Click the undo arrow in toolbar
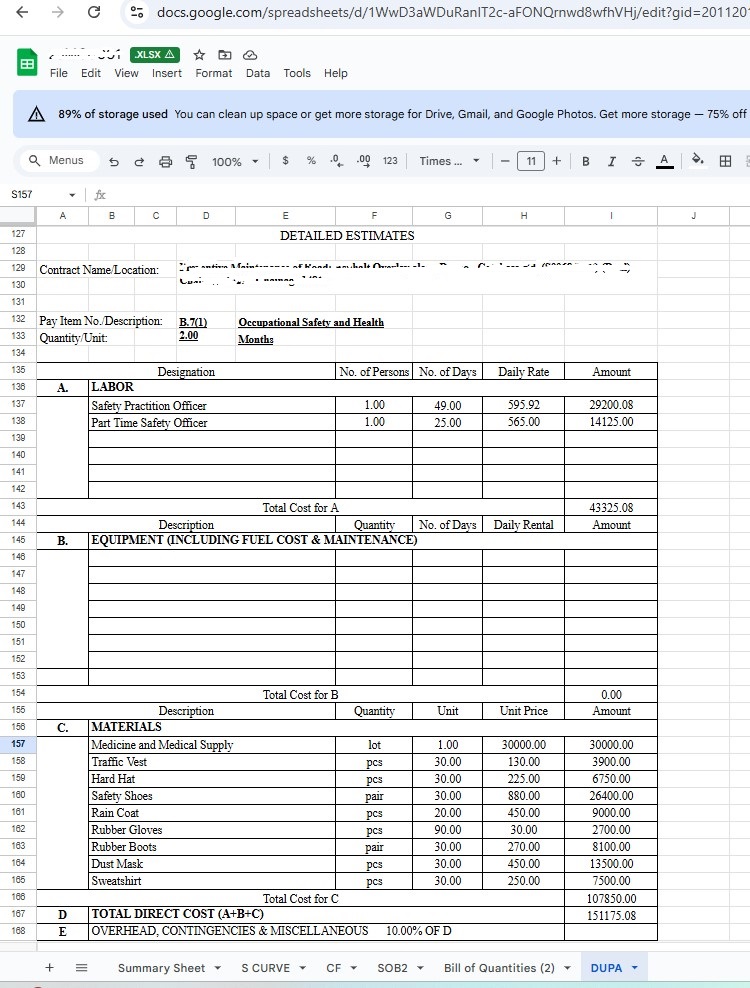The image size is (750, 988). (x=113, y=161)
